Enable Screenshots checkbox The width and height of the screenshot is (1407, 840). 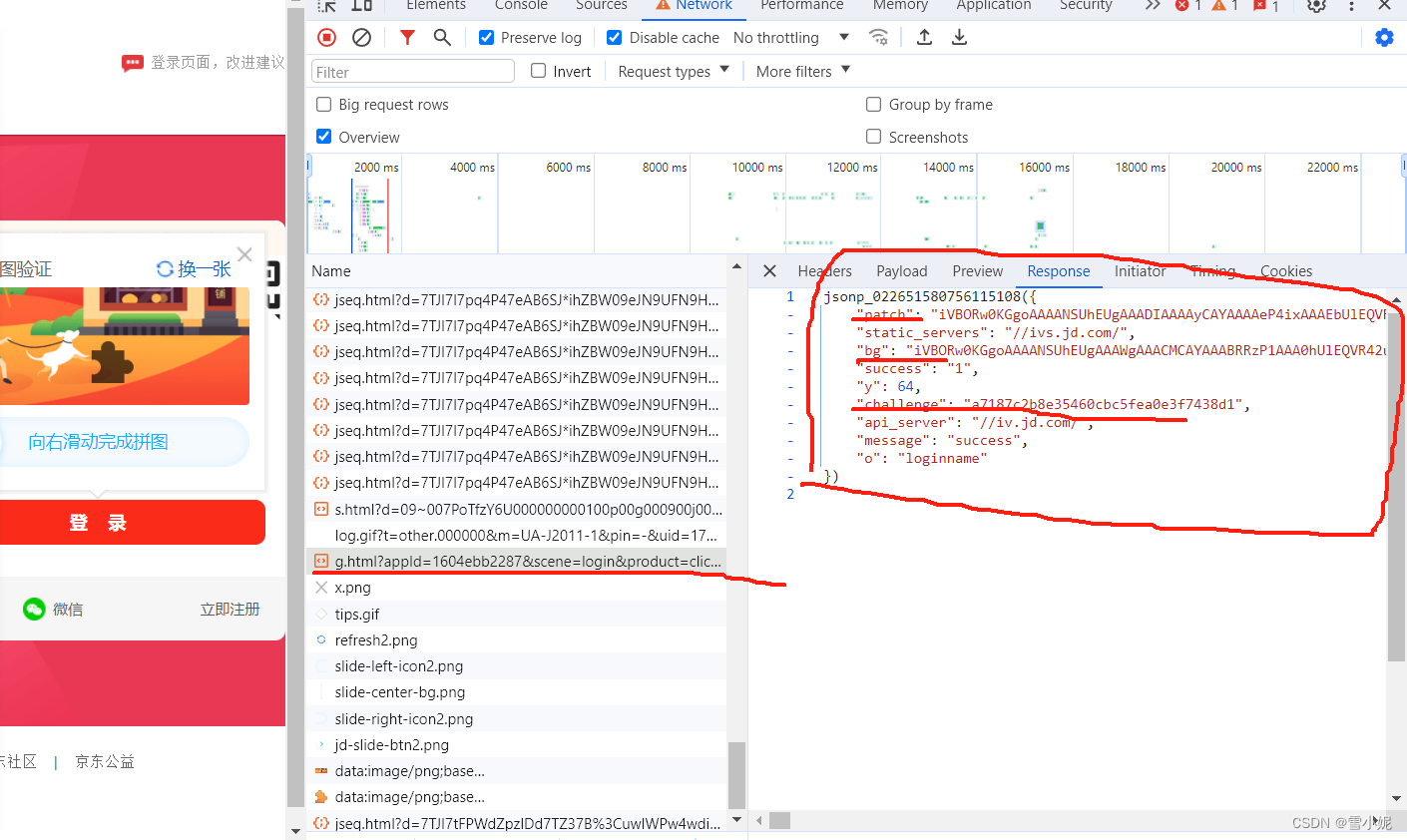coord(873,137)
